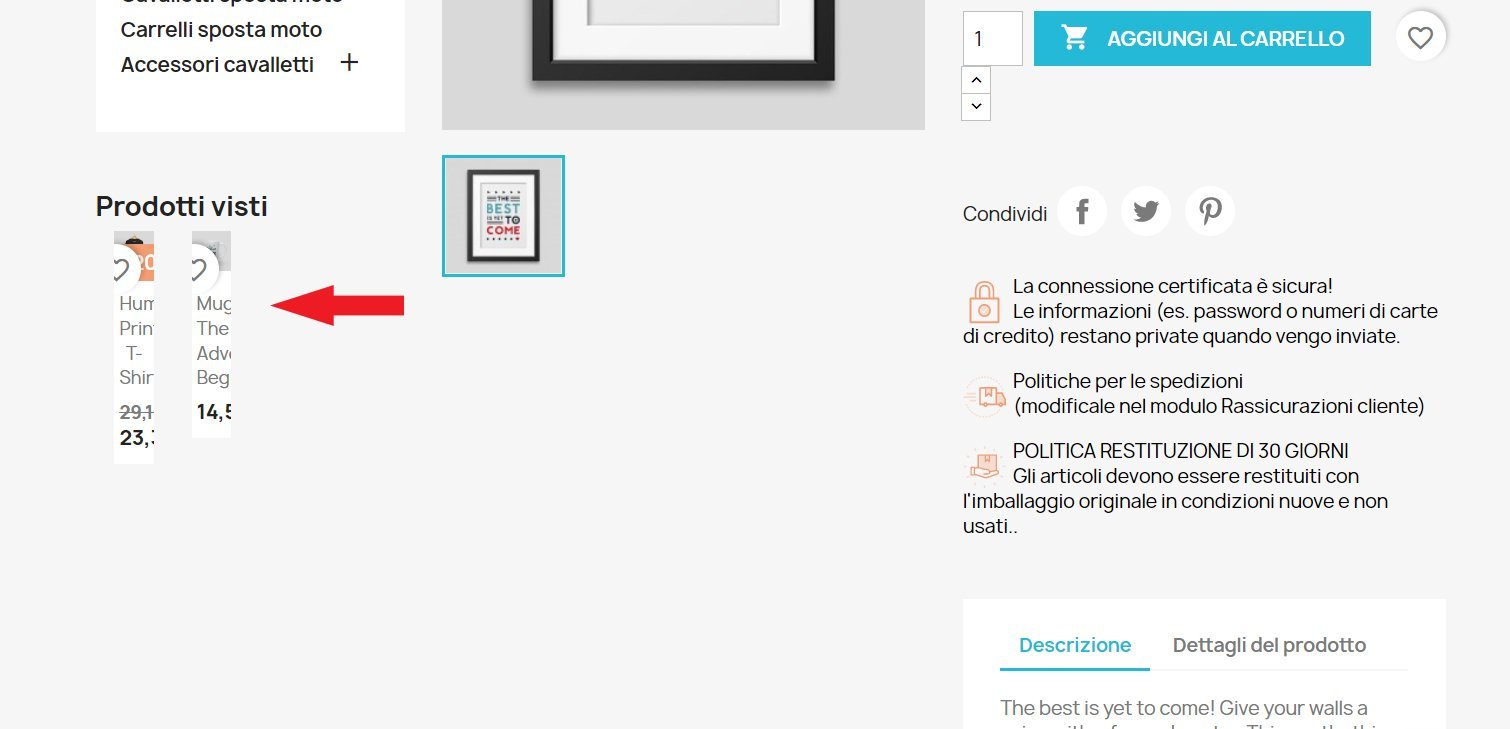The image size is (1510, 729).
Task: Select the Best Is Yet To Come thumbnail
Action: [x=503, y=216]
